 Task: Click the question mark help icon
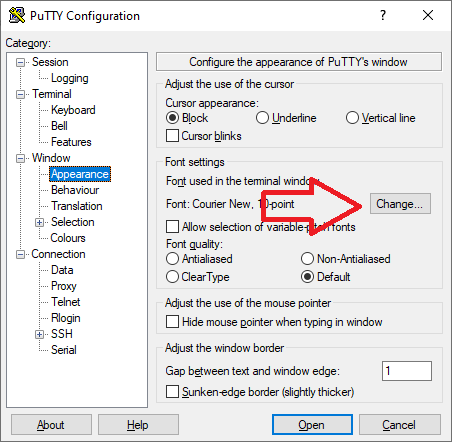(383, 15)
